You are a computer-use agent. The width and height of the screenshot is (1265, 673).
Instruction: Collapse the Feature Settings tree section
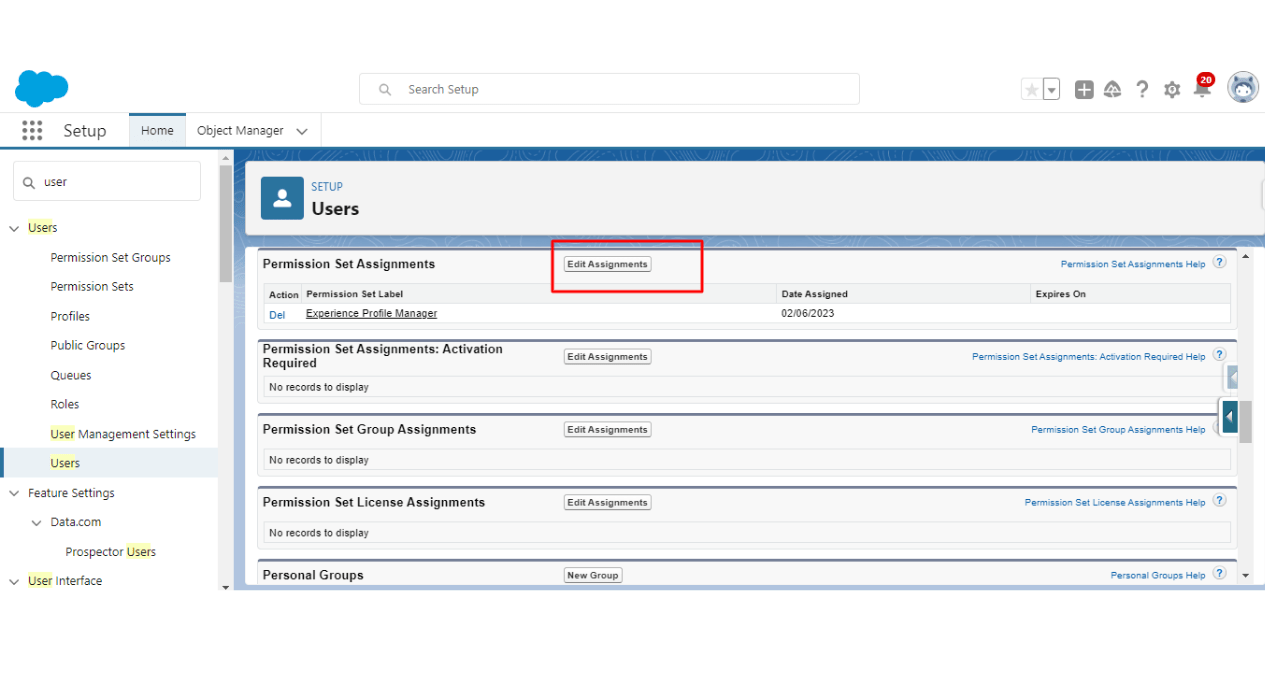coord(14,493)
